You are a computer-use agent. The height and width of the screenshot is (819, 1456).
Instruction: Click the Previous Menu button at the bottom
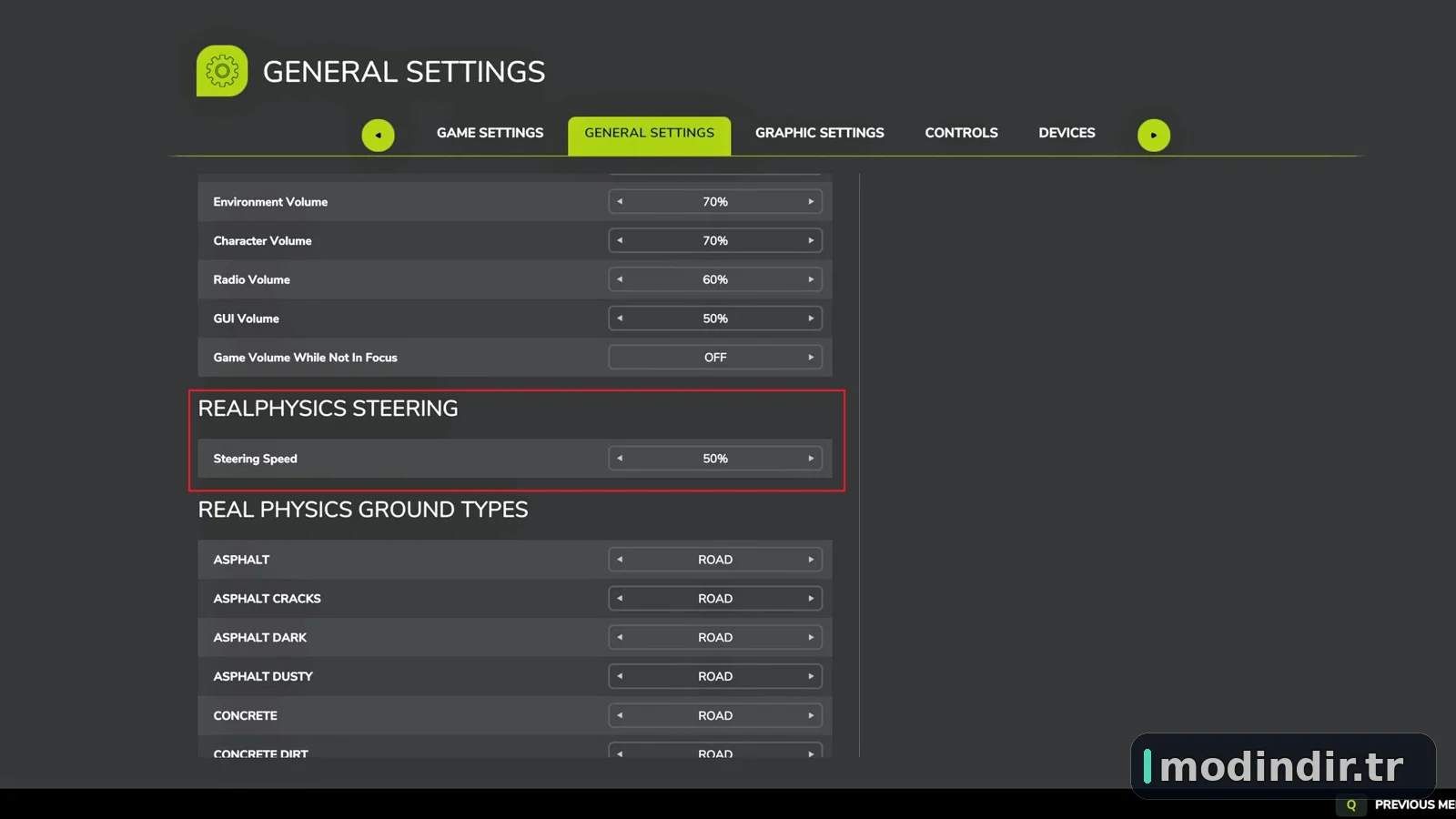coord(1414,804)
